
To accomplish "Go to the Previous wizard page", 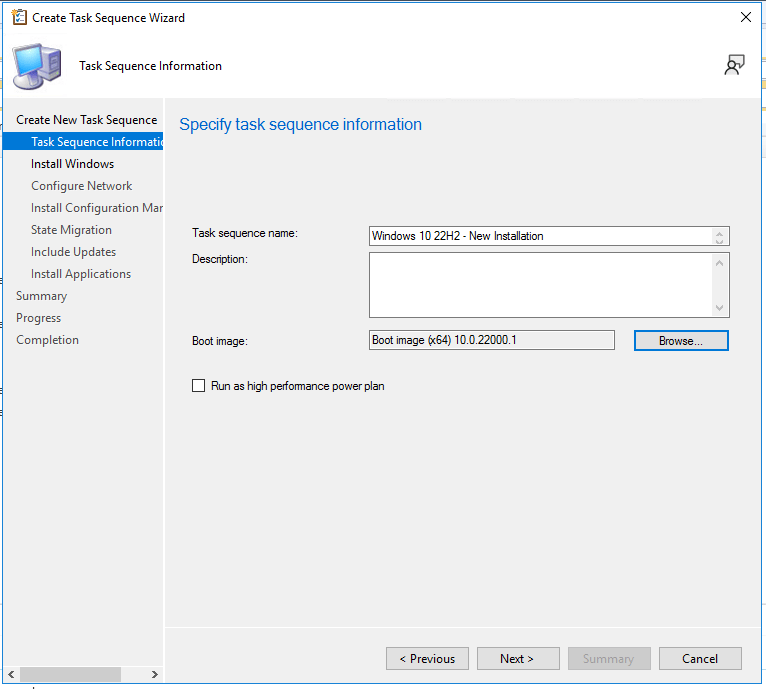I will pos(427,659).
